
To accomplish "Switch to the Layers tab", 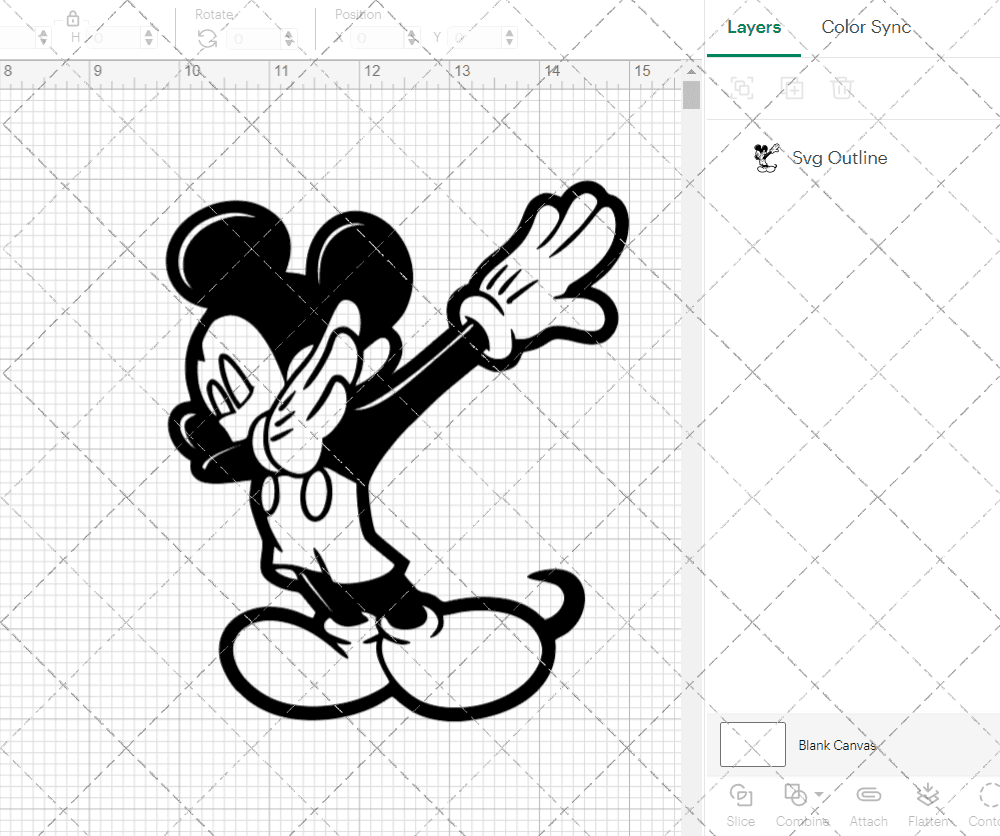I will (754, 27).
